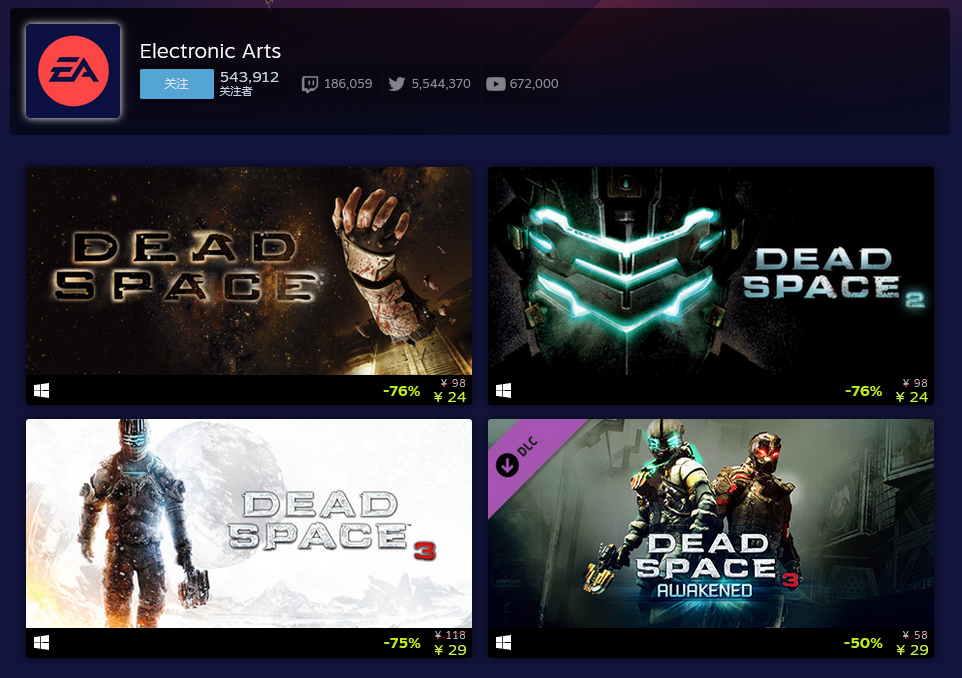Click the -75% discount on Dead Space 3
Viewport: 962px width, 678px height.
pyautogui.click(x=402, y=643)
